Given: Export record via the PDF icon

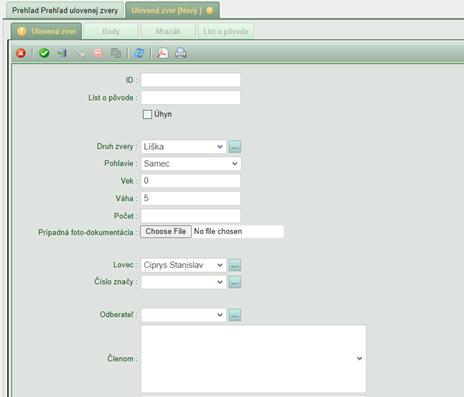Looking at the screenshot, I should tap(163, 53).
